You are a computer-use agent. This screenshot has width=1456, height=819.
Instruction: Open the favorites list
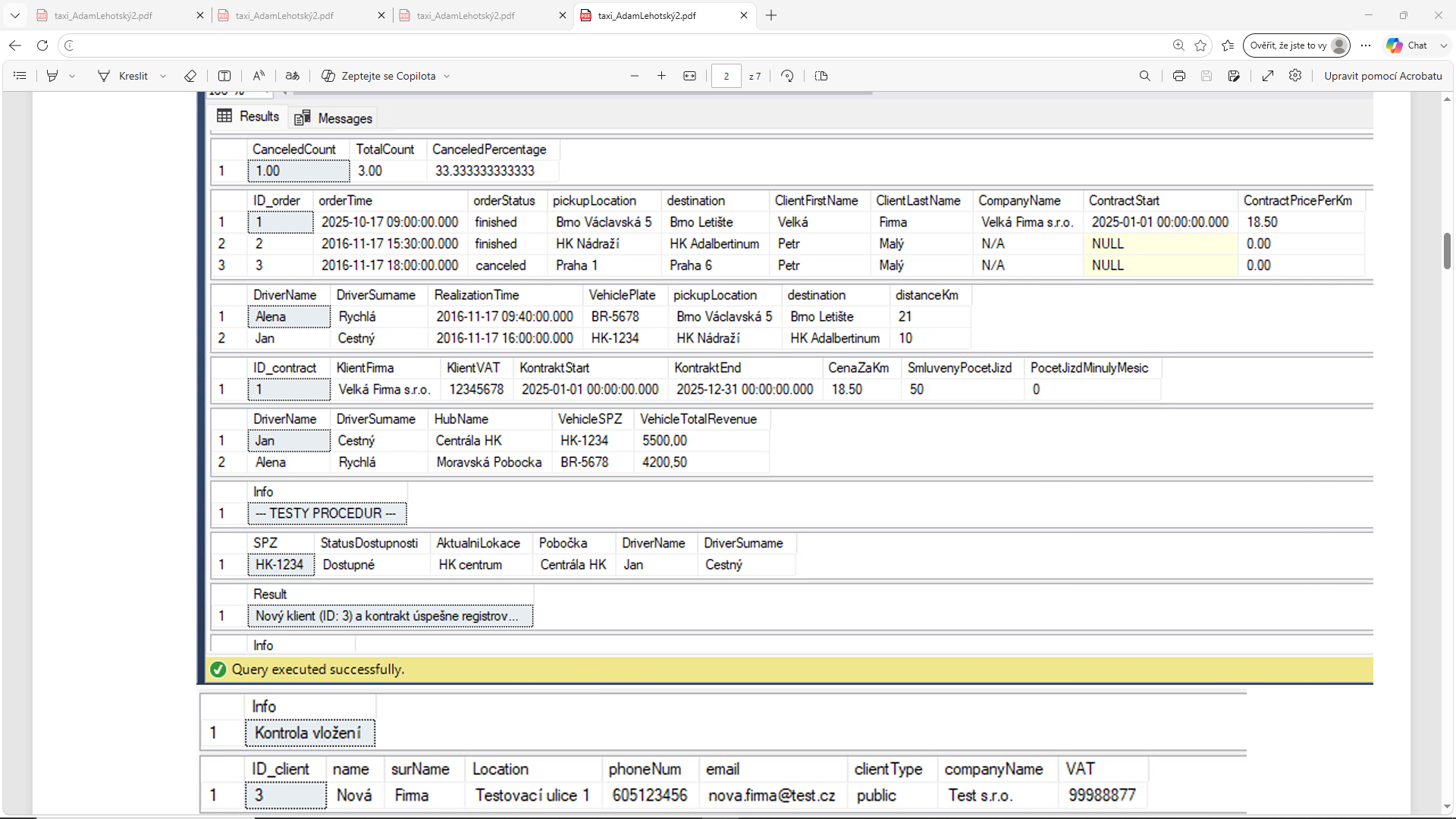[x=1228, y=45]
